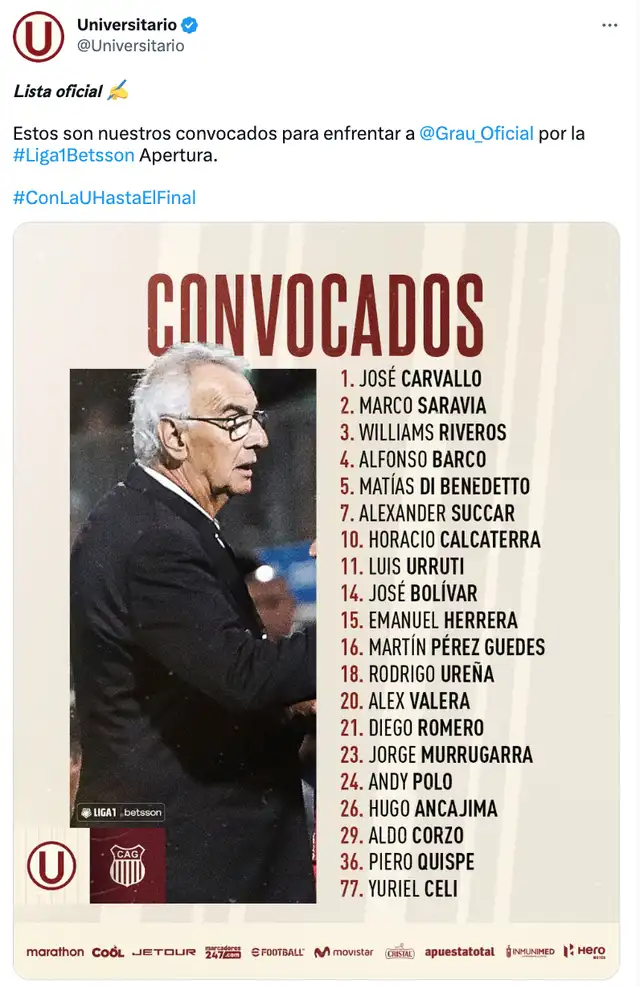Click the Inmunimed sponsor logo
This screenshot has height=987, width=640.
point(531,953)
